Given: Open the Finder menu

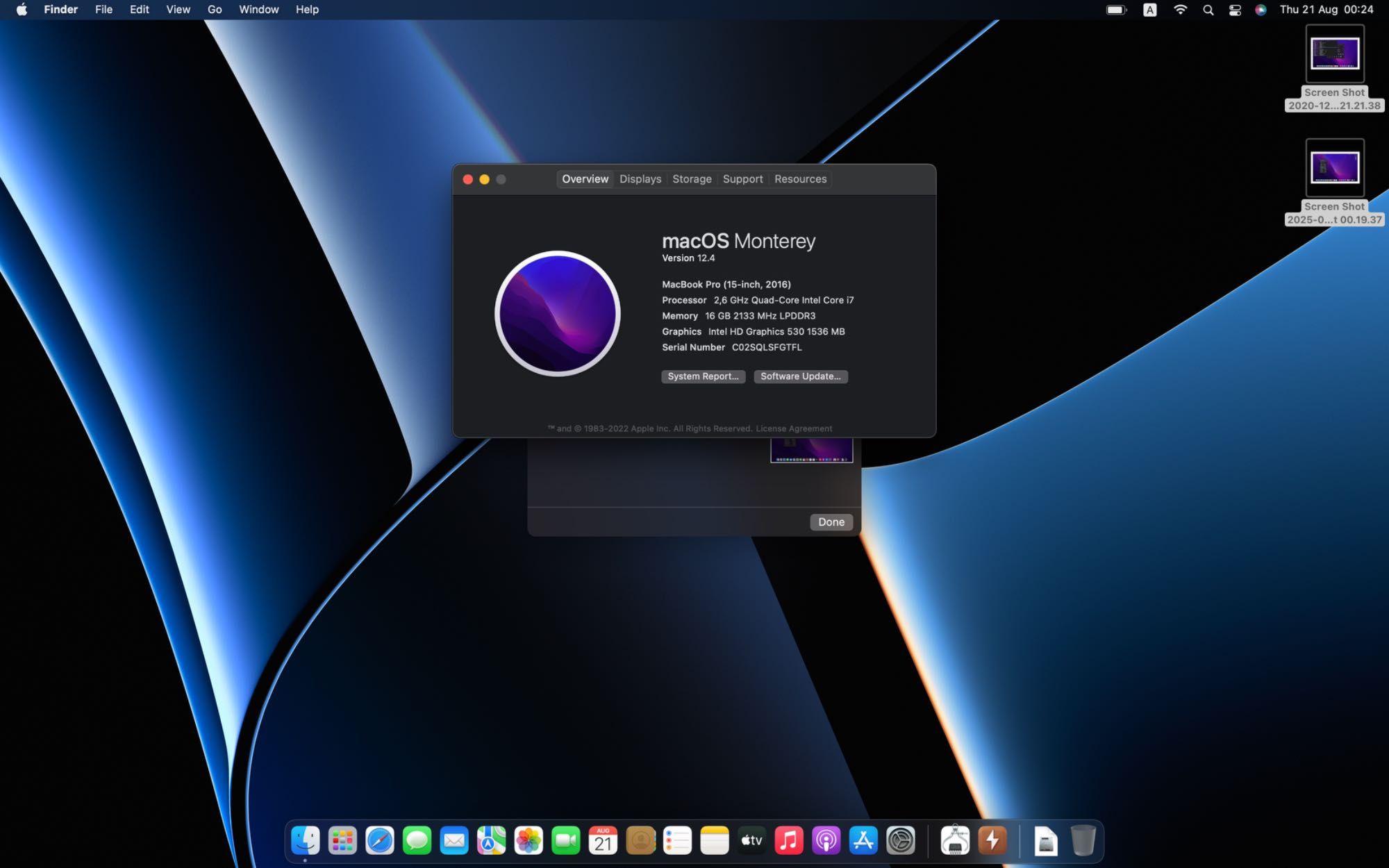Looking at the screenshot, I should point(61,10).
